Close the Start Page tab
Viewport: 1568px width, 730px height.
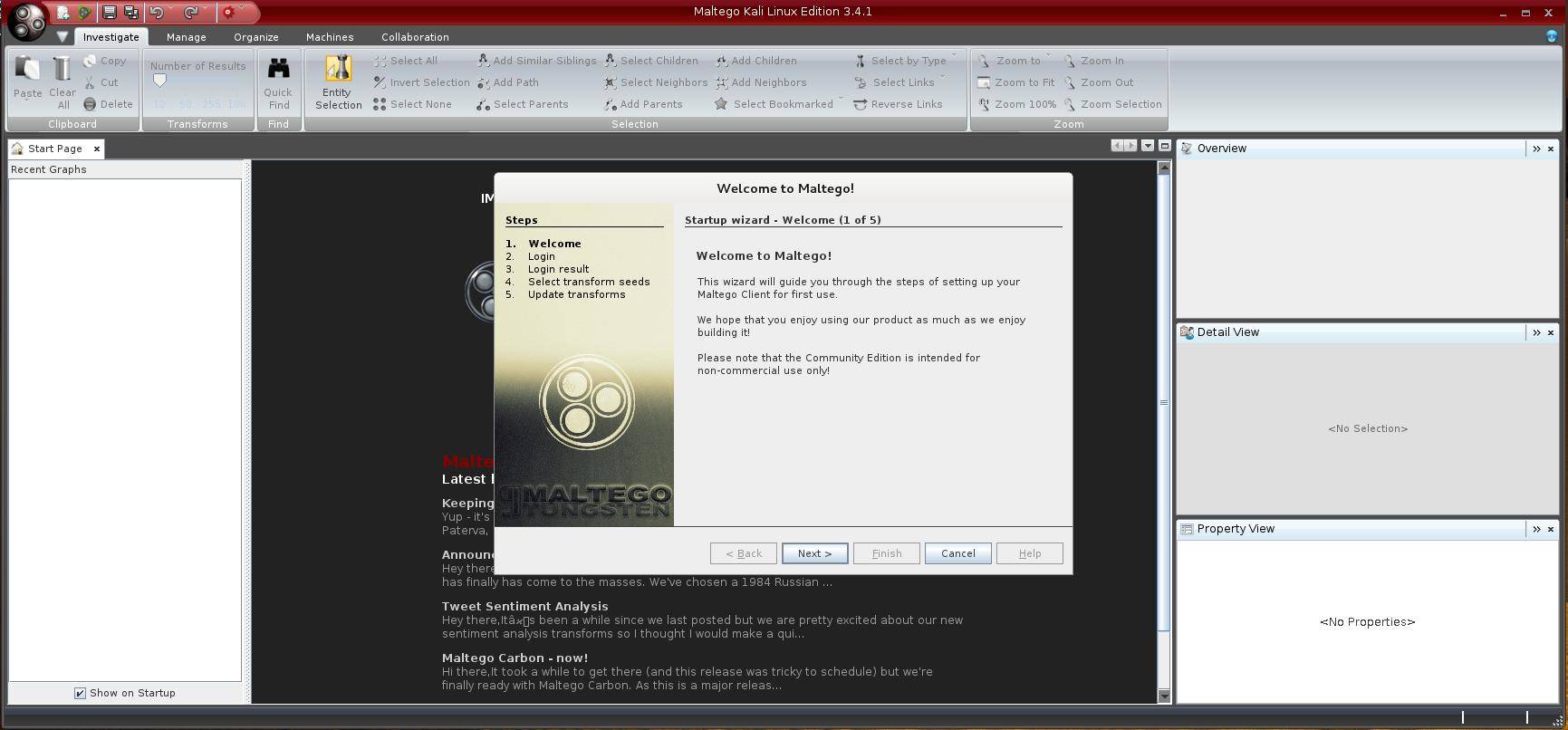pyautogui.click(x=97, y=149)
